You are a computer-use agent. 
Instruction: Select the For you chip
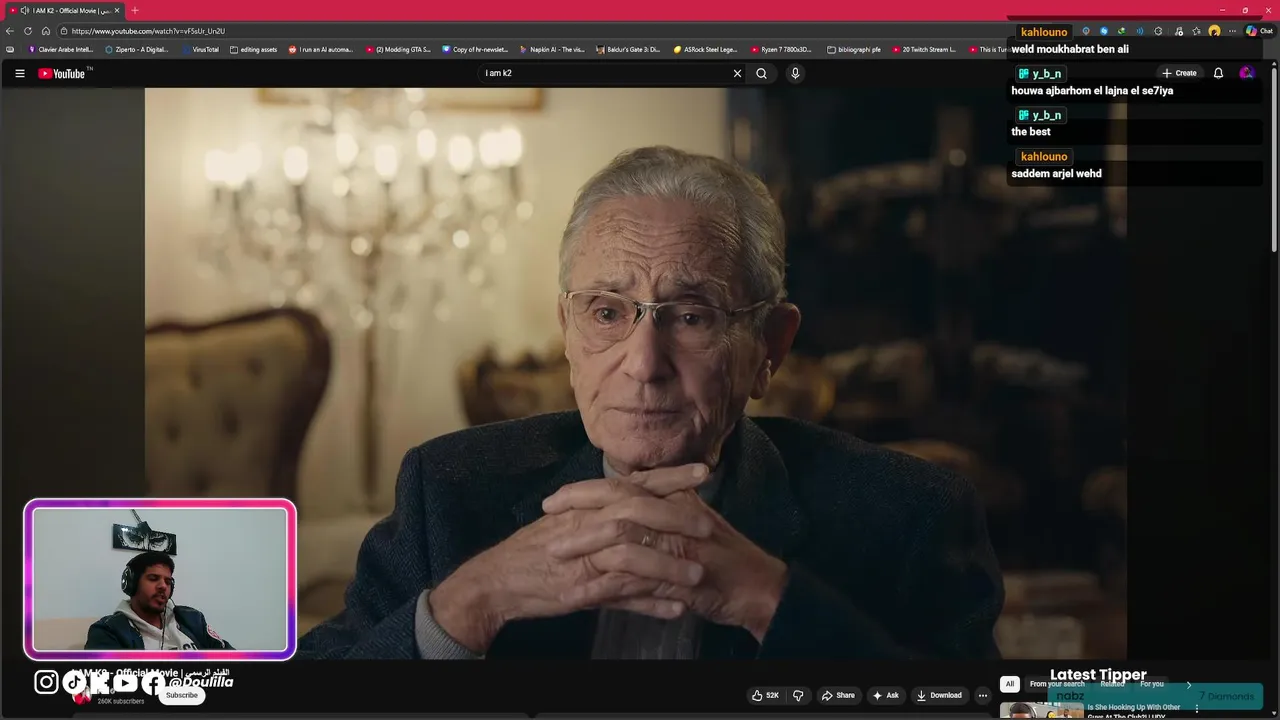coord(1152,684)
